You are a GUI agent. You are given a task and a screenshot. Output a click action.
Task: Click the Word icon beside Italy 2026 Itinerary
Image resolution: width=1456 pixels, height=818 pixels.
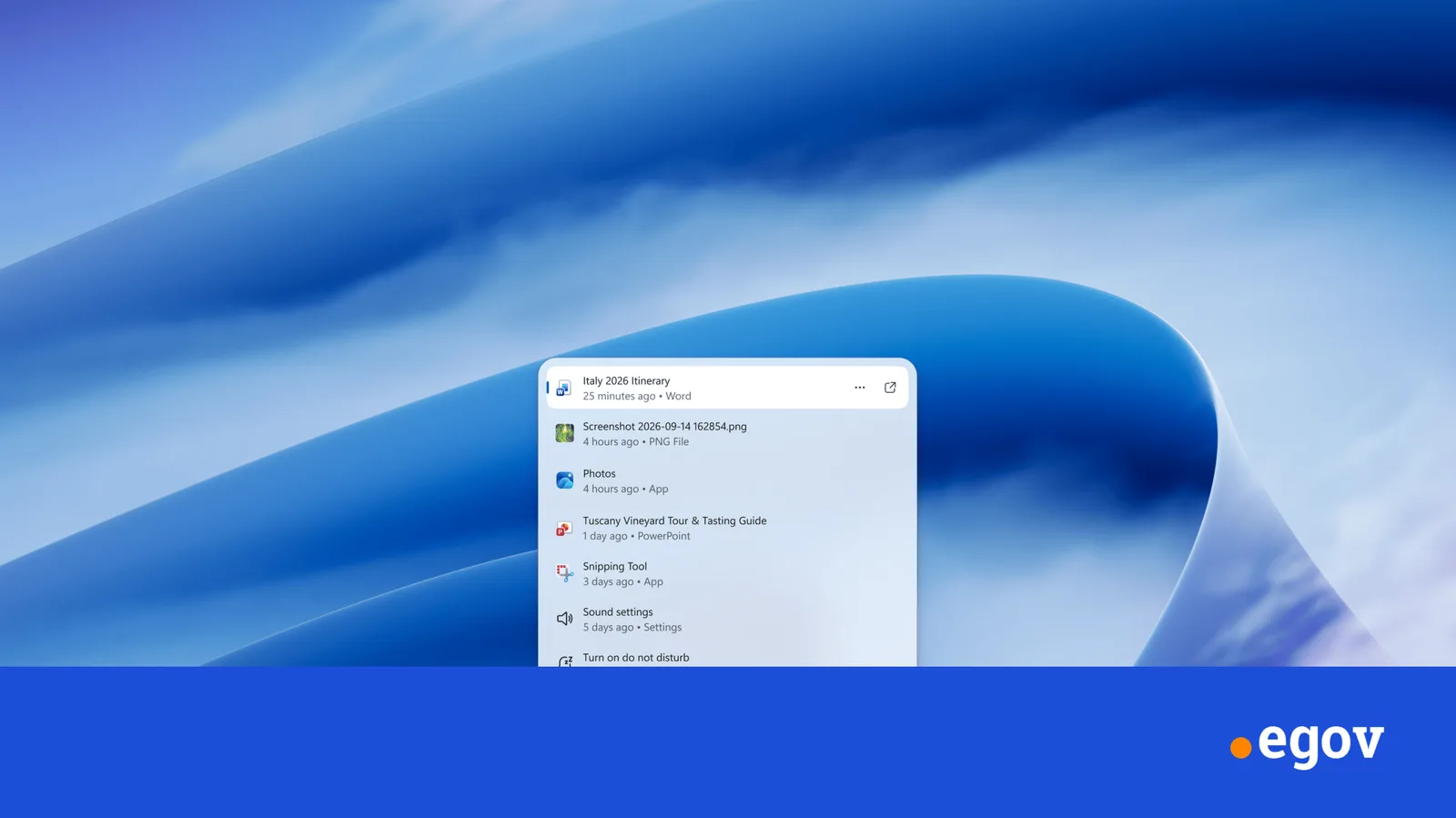coord(564,389)
